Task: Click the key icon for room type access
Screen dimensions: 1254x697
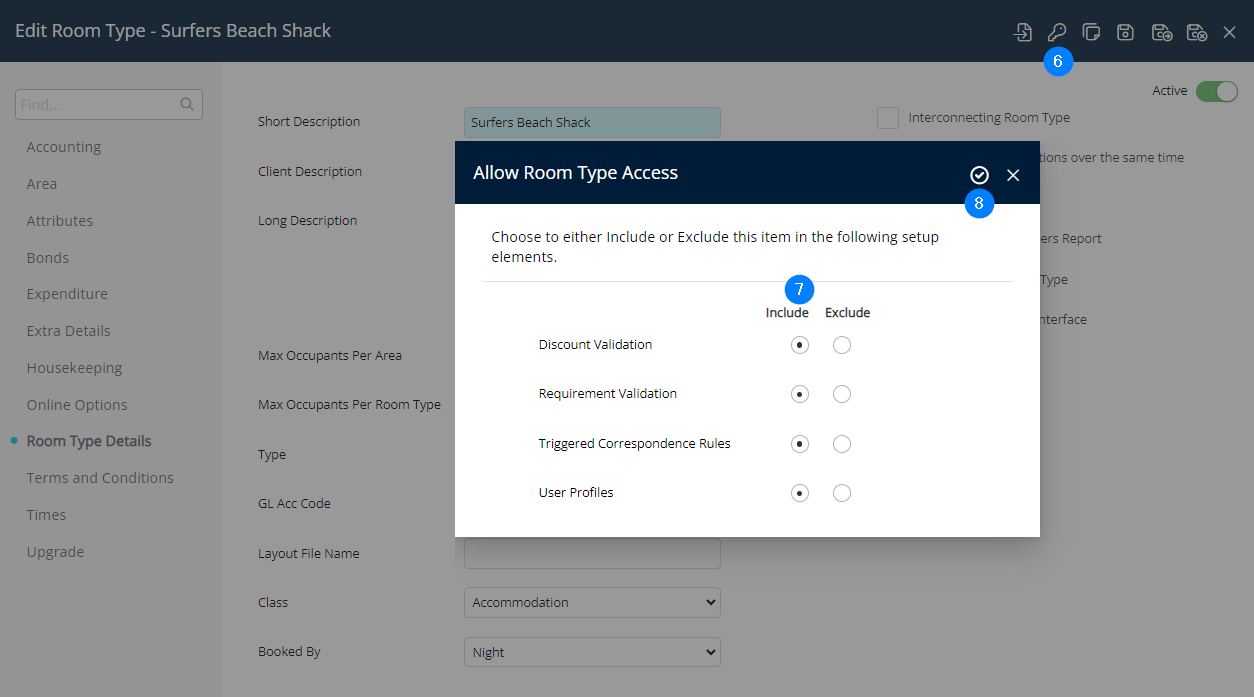Action: coord(1057,32)
